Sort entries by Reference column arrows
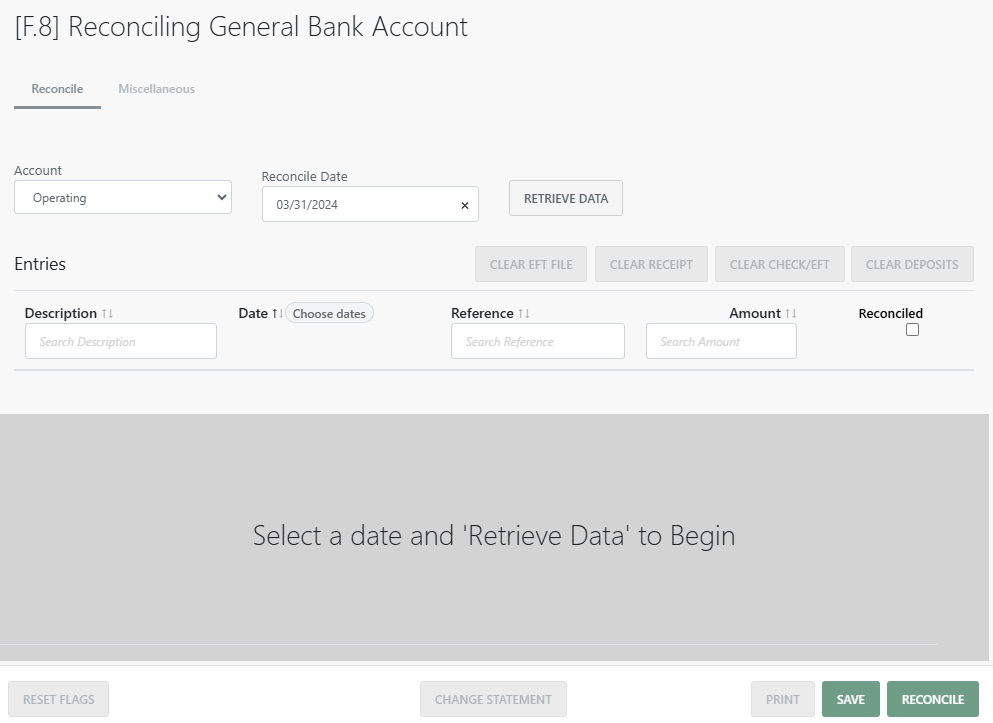This screenshot has width=993, height=723. point(524,313)
